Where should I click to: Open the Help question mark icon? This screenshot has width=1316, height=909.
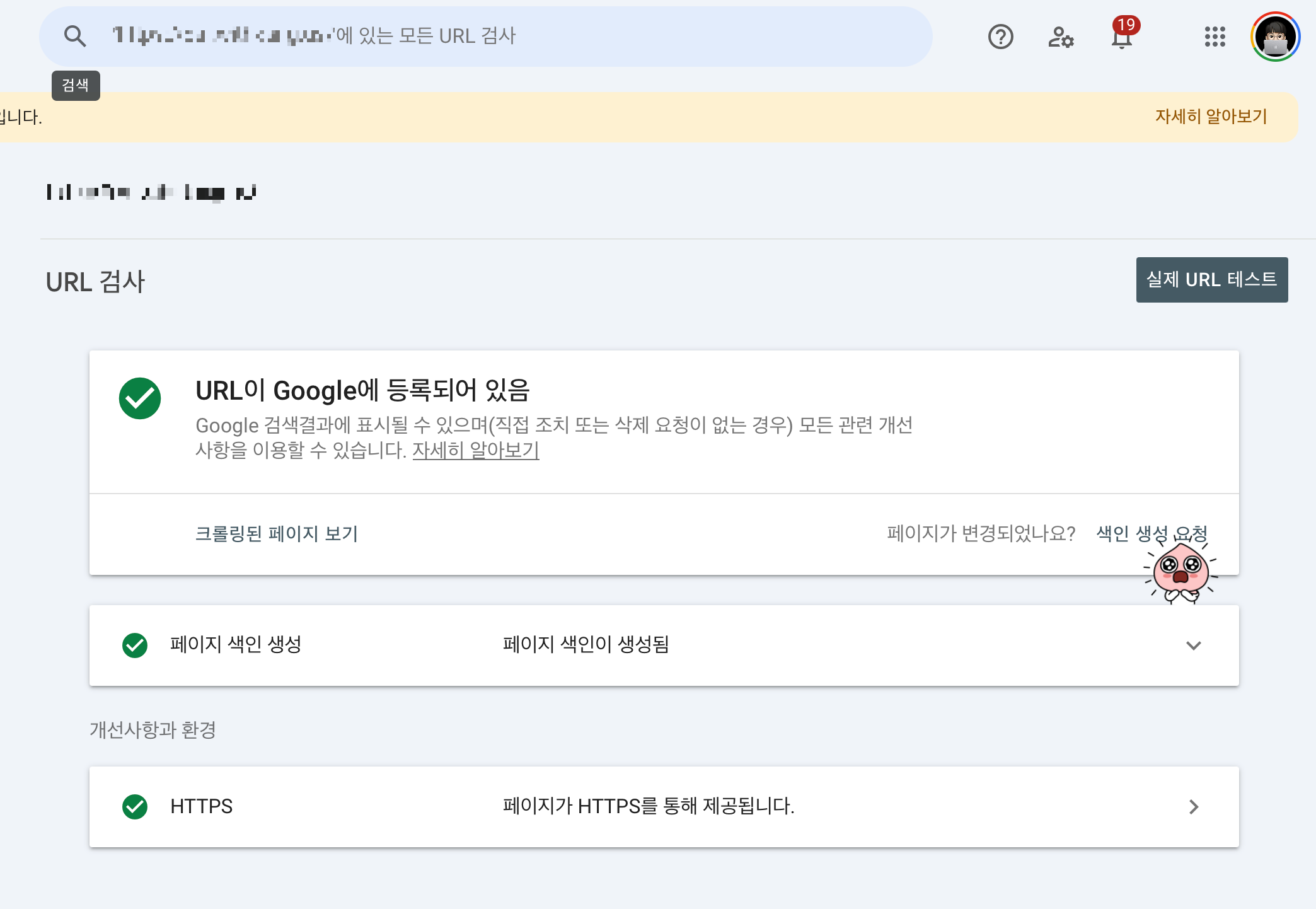pos(1000,38)
